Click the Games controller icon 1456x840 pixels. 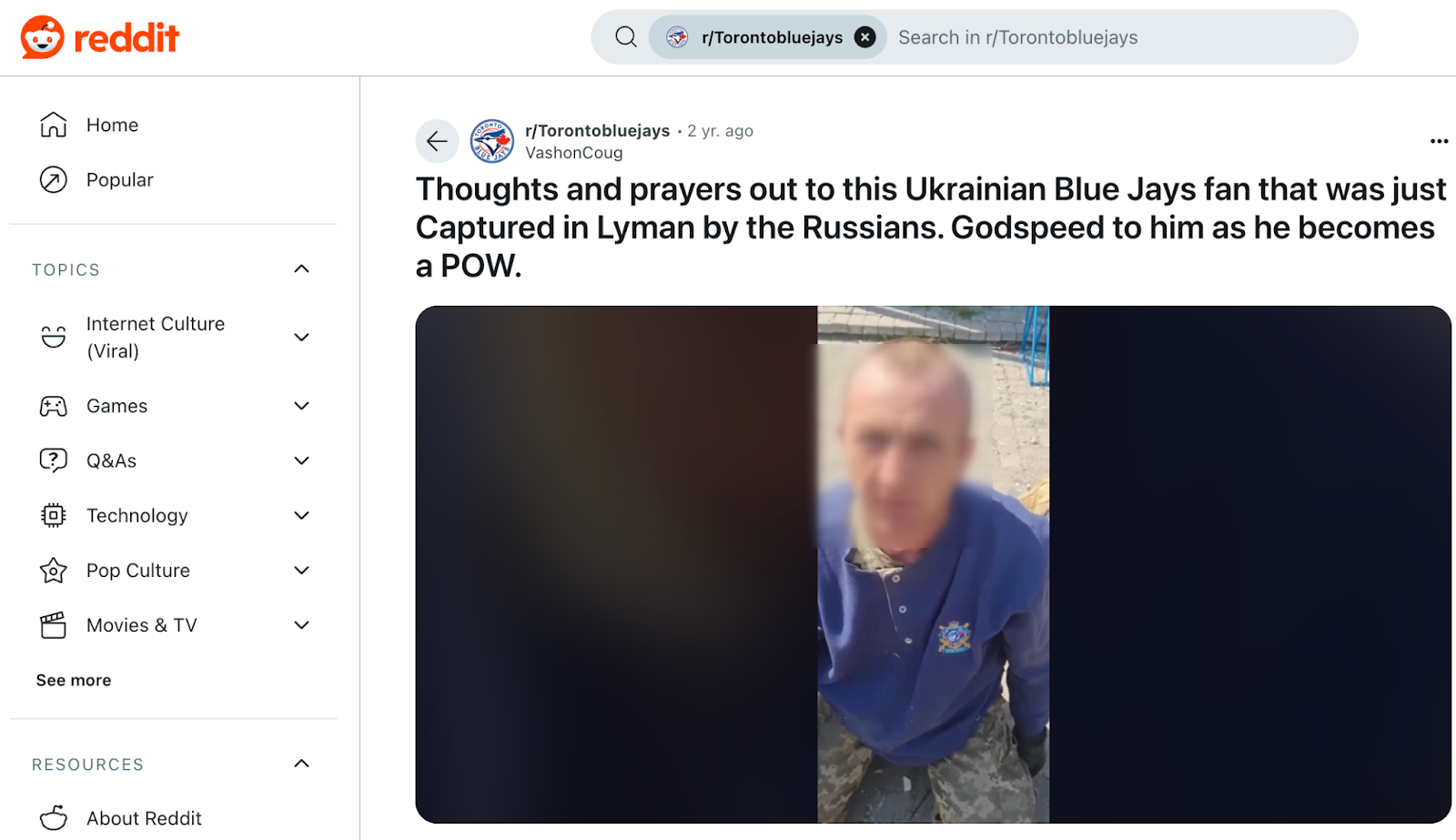[54, 406]
